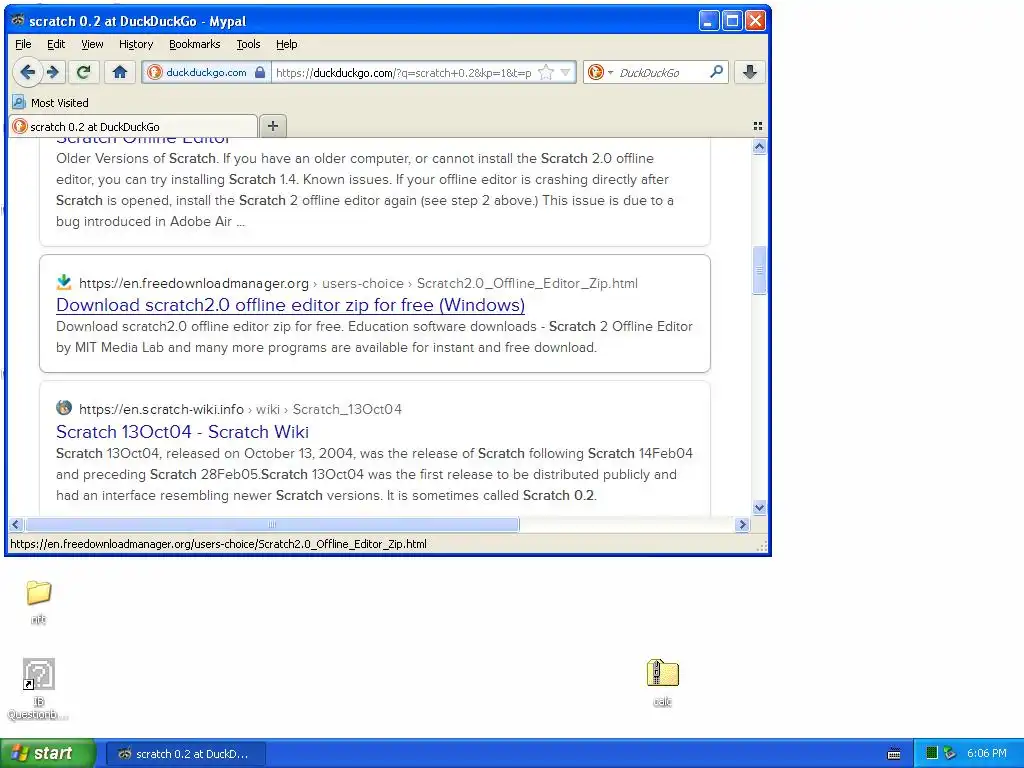The image size is (1024, 768).
Task: Open the Downloads arrow button
Action: coord(750,72)
